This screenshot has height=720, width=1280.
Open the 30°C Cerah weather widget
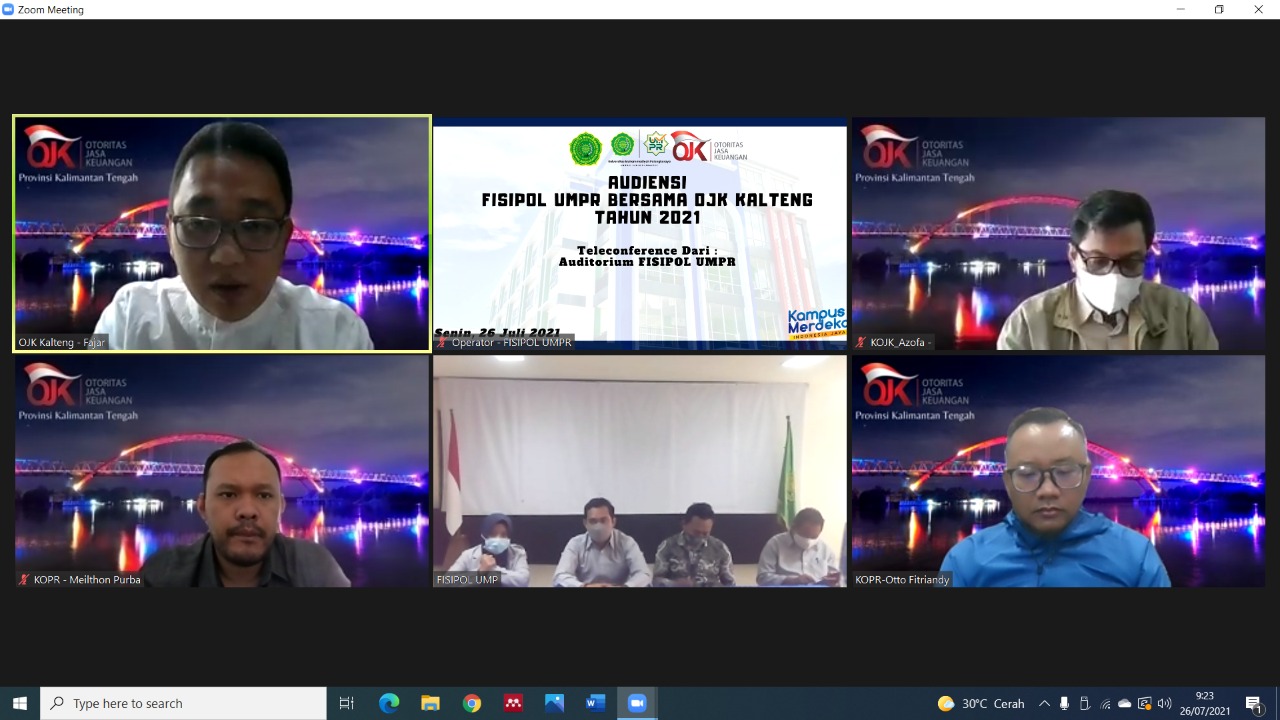(x=981, y=703)
